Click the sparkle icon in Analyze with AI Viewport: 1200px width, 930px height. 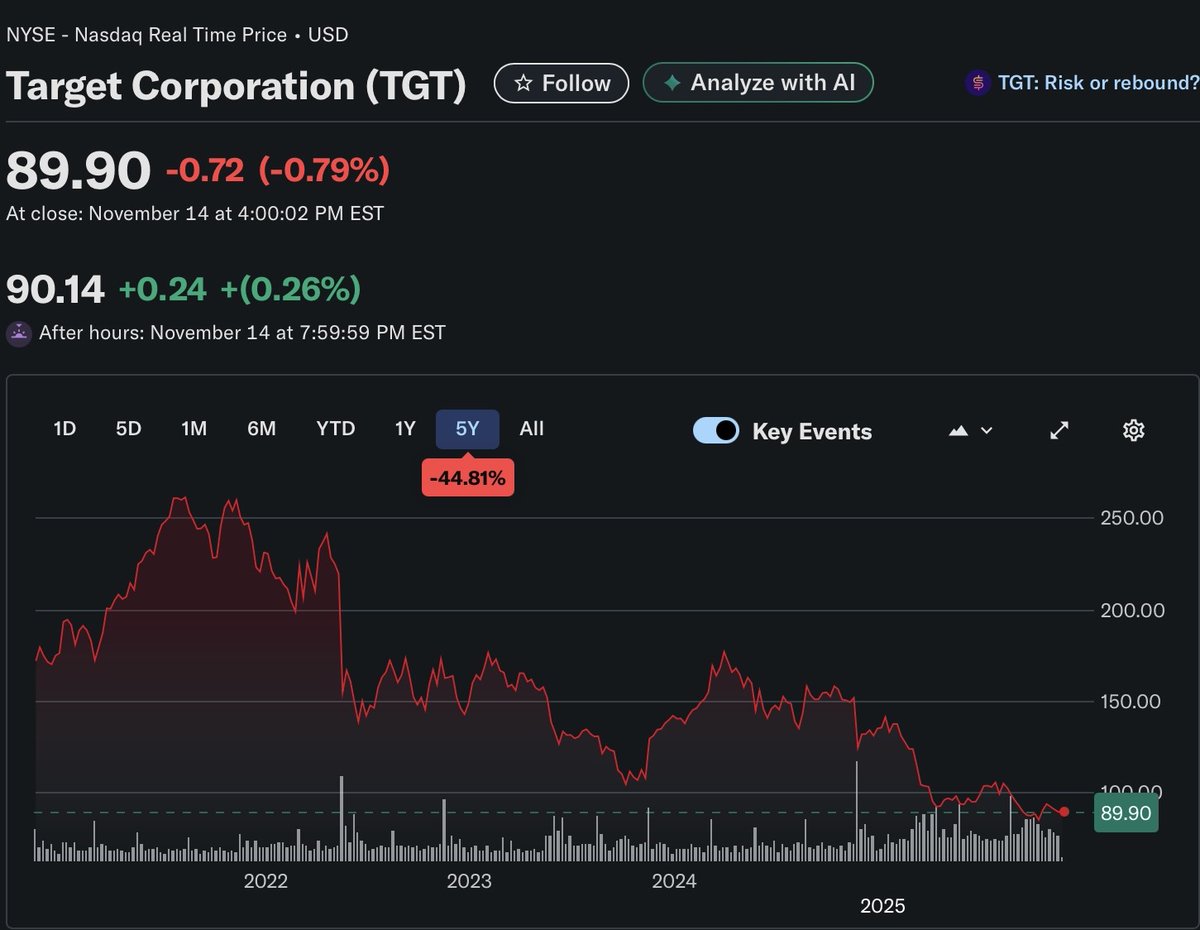pos(673,83)
